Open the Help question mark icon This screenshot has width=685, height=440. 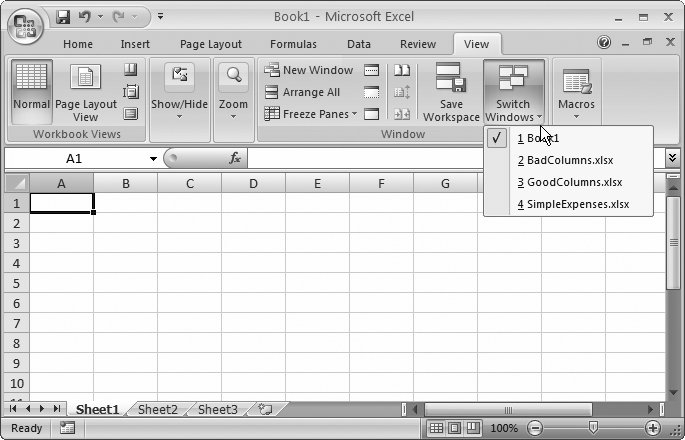604,43
